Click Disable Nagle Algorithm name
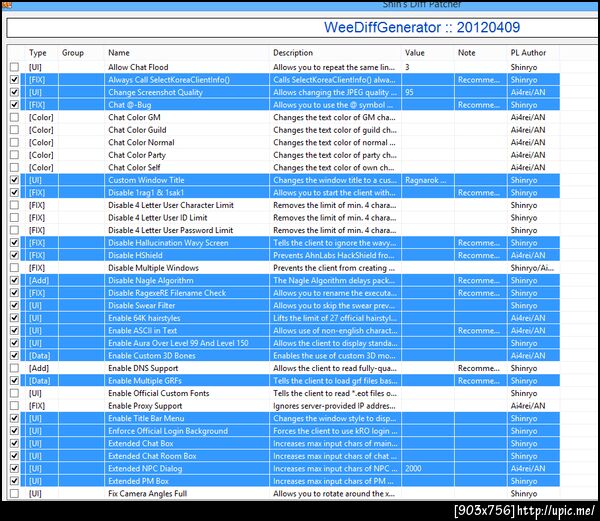Image resolution: width=600 pixels, height=521 pixels. click(151, 280)
